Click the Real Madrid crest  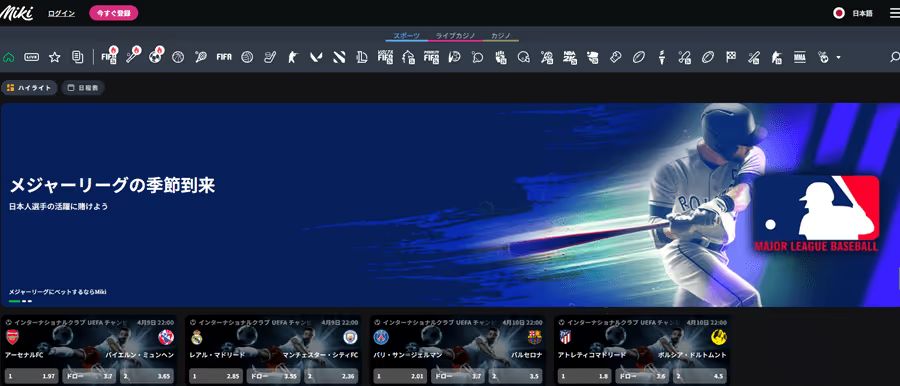pos(197,337)
